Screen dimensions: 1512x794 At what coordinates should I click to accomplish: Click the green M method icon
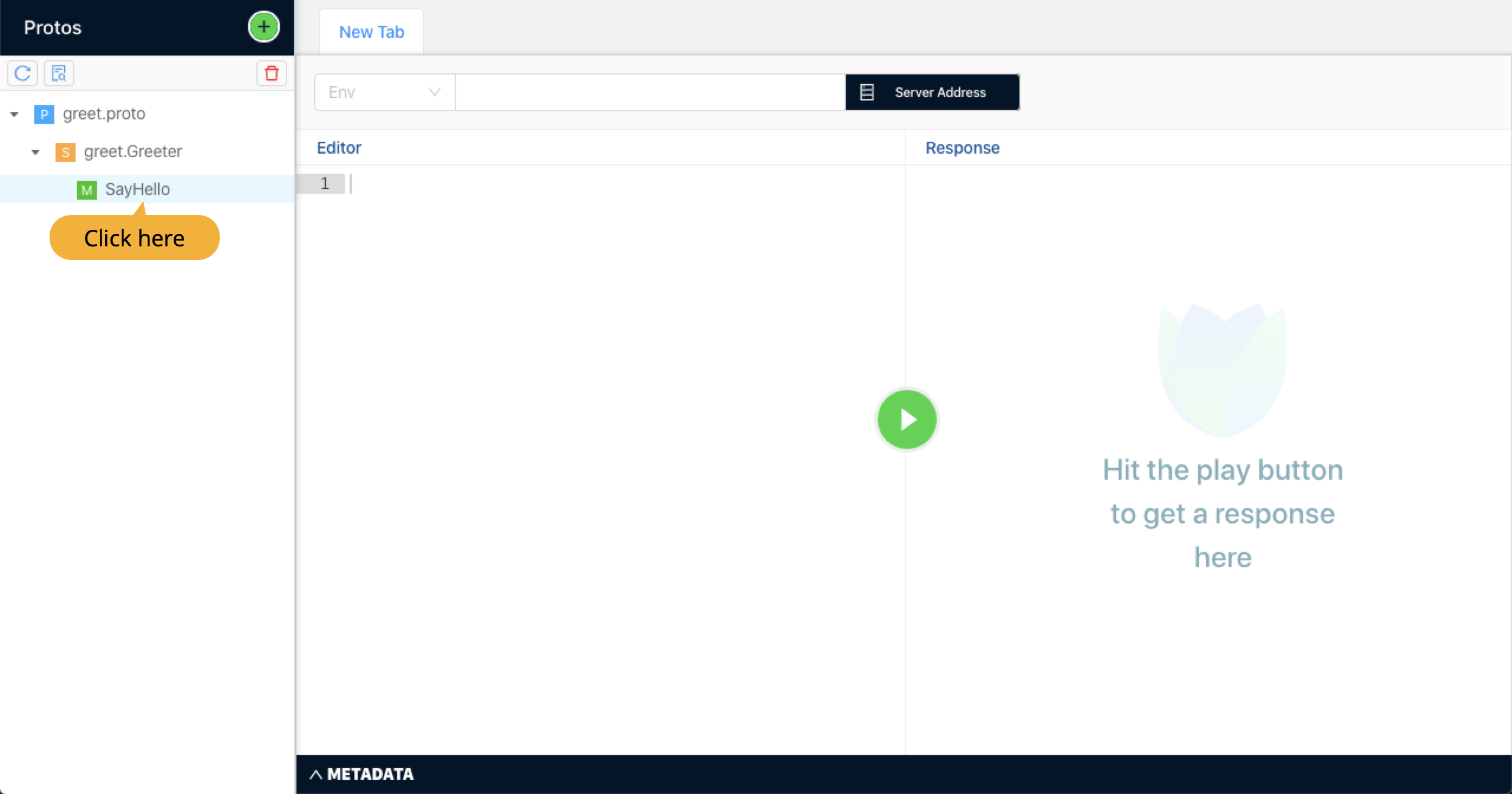tap(87, 190)
